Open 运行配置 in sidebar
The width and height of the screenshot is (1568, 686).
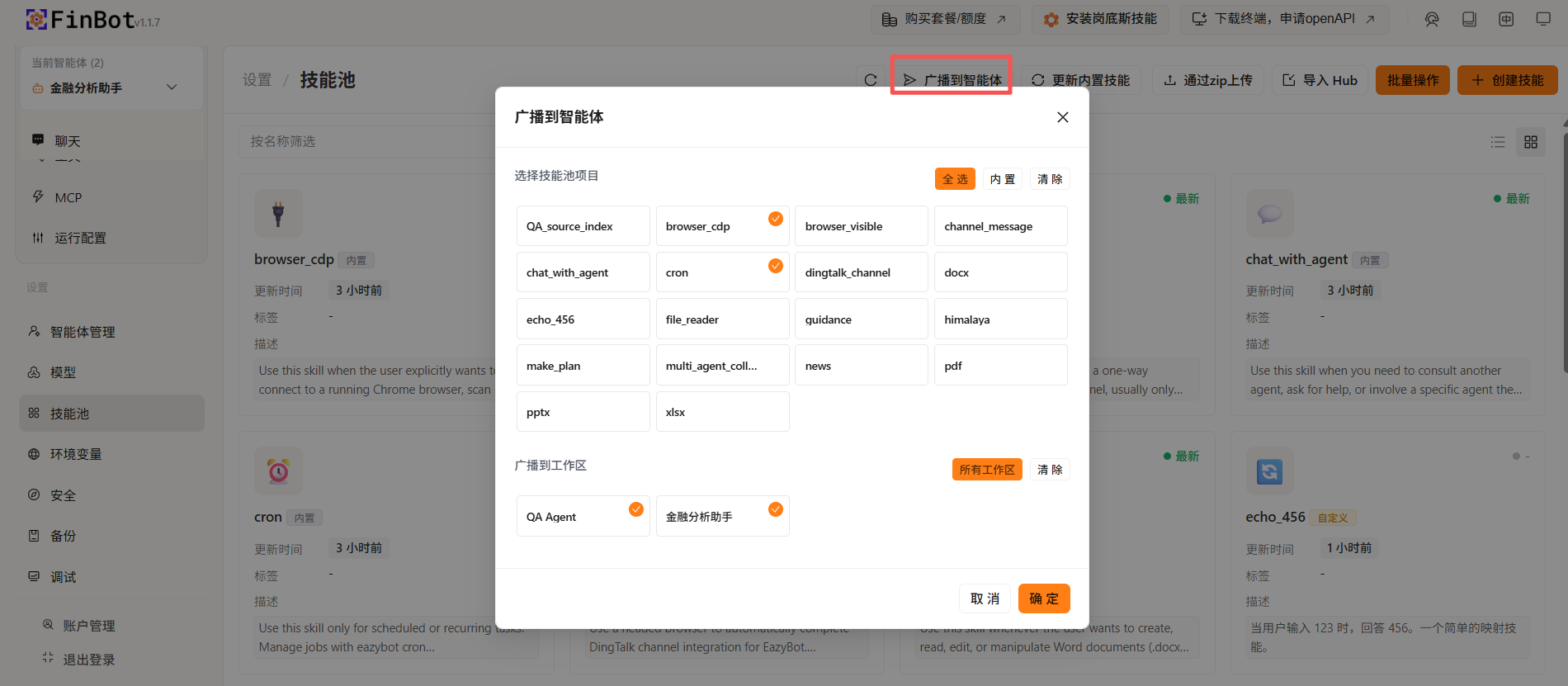(x=111, y=238)
